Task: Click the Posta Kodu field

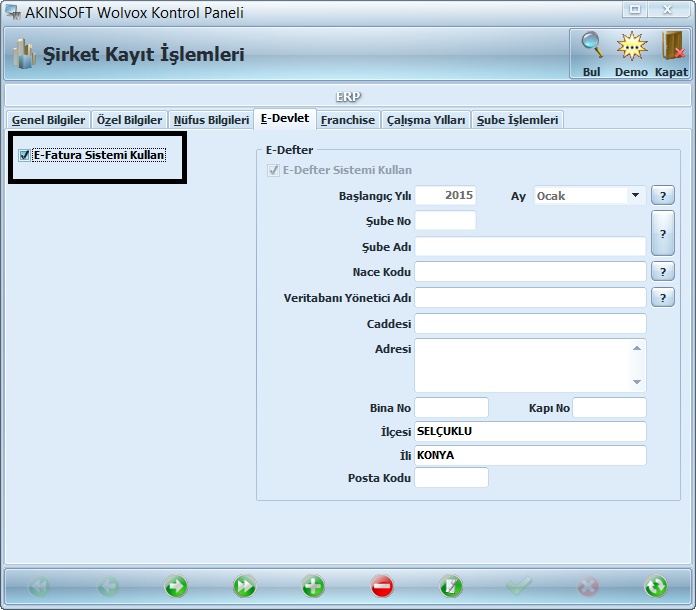Action: tap(451, 478)
